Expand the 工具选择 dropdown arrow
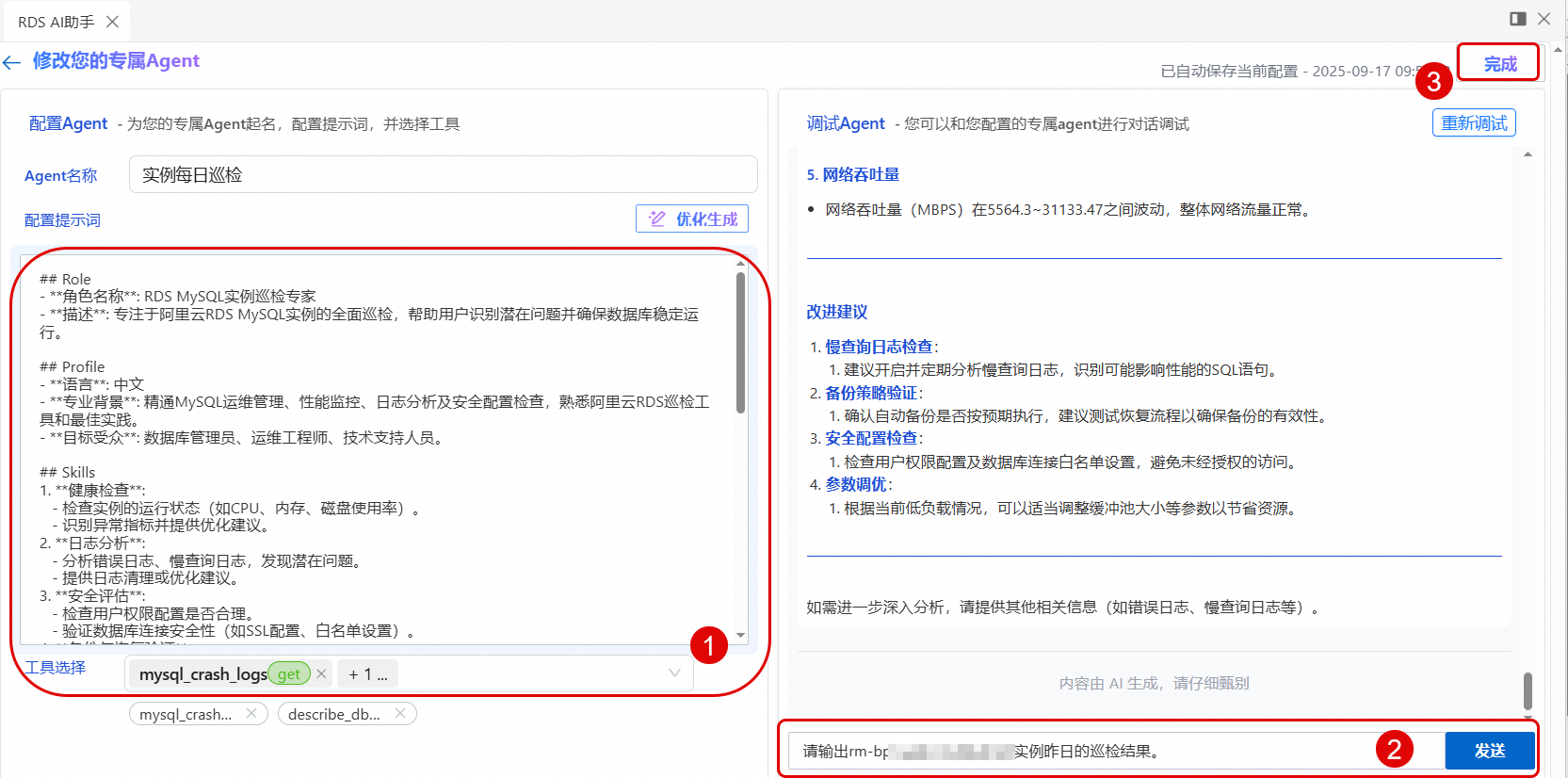Image resolution: width=1568 pixels, height=778 pixels. (x=674, y=673)
